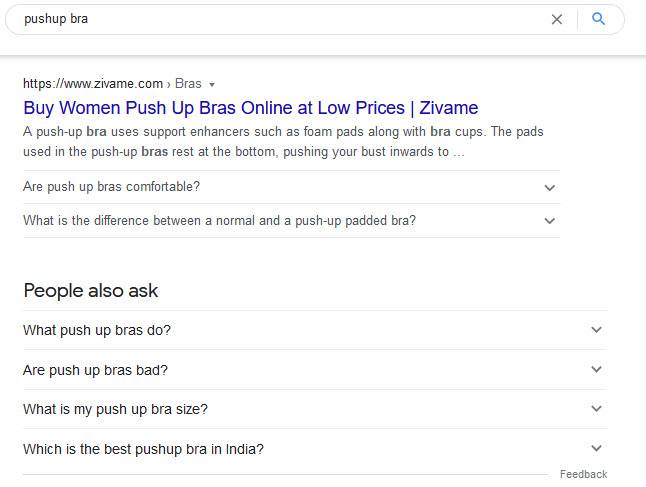Expand chevron for 'Are push up bras comfortable?'
This screenshot has width=646, height=487.
[x=549, y=188]
